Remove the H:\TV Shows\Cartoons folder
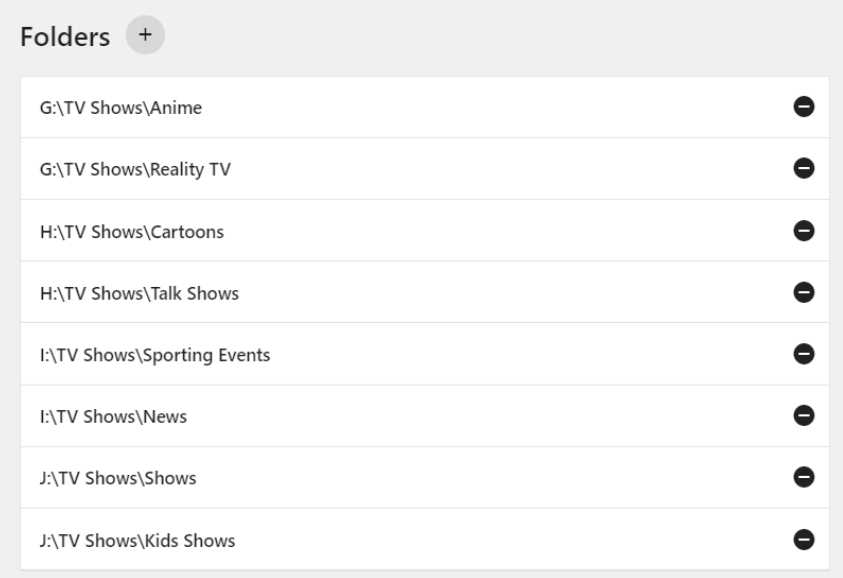The height and width of the screenshot is (578, 843). (803, 231)
